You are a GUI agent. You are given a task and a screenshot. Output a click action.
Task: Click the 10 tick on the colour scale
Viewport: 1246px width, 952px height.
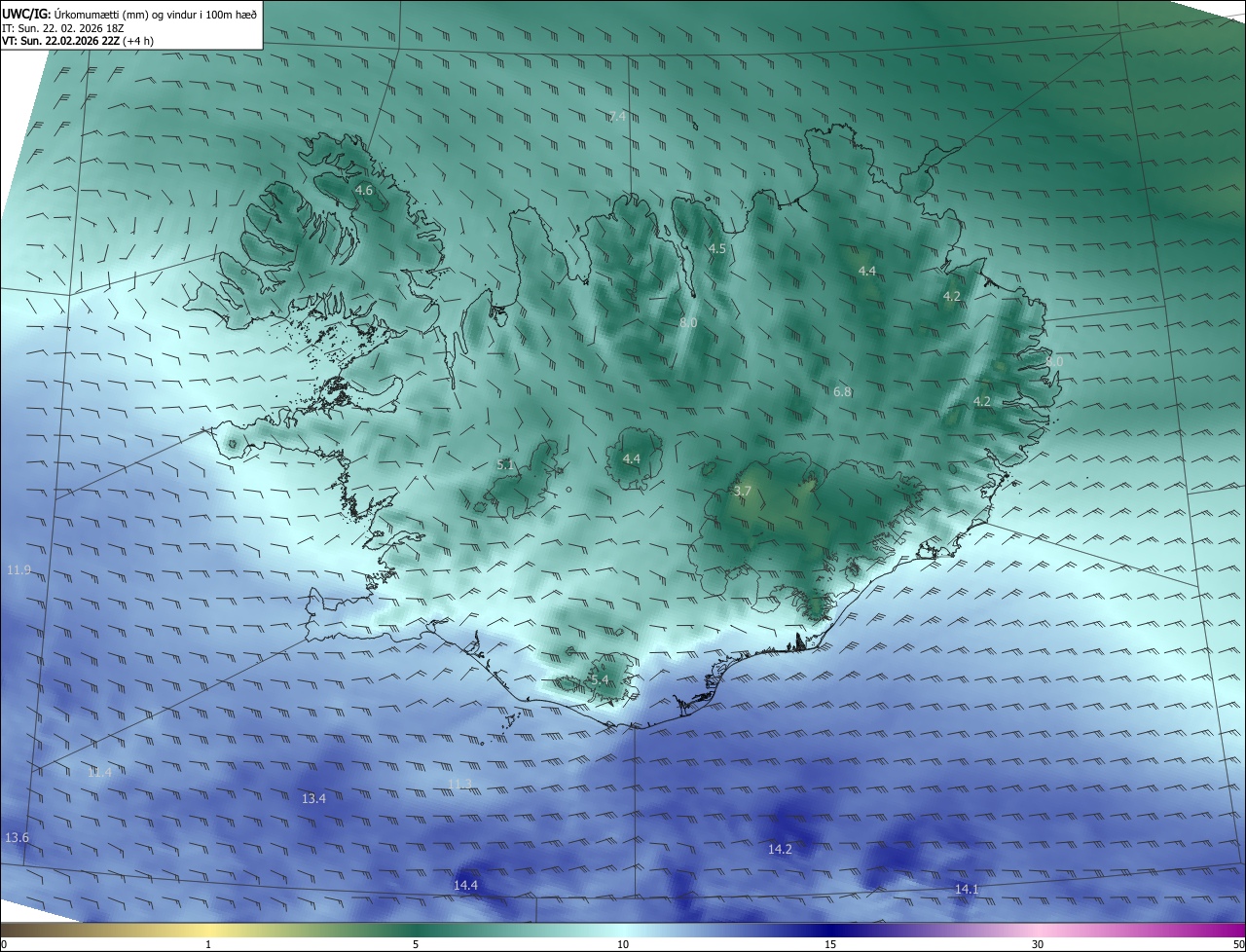click(623, 944)
